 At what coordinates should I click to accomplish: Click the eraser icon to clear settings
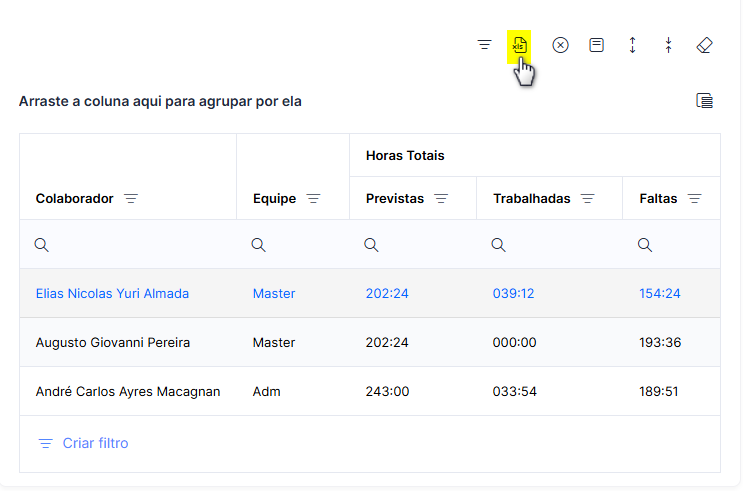click(705, 45)
